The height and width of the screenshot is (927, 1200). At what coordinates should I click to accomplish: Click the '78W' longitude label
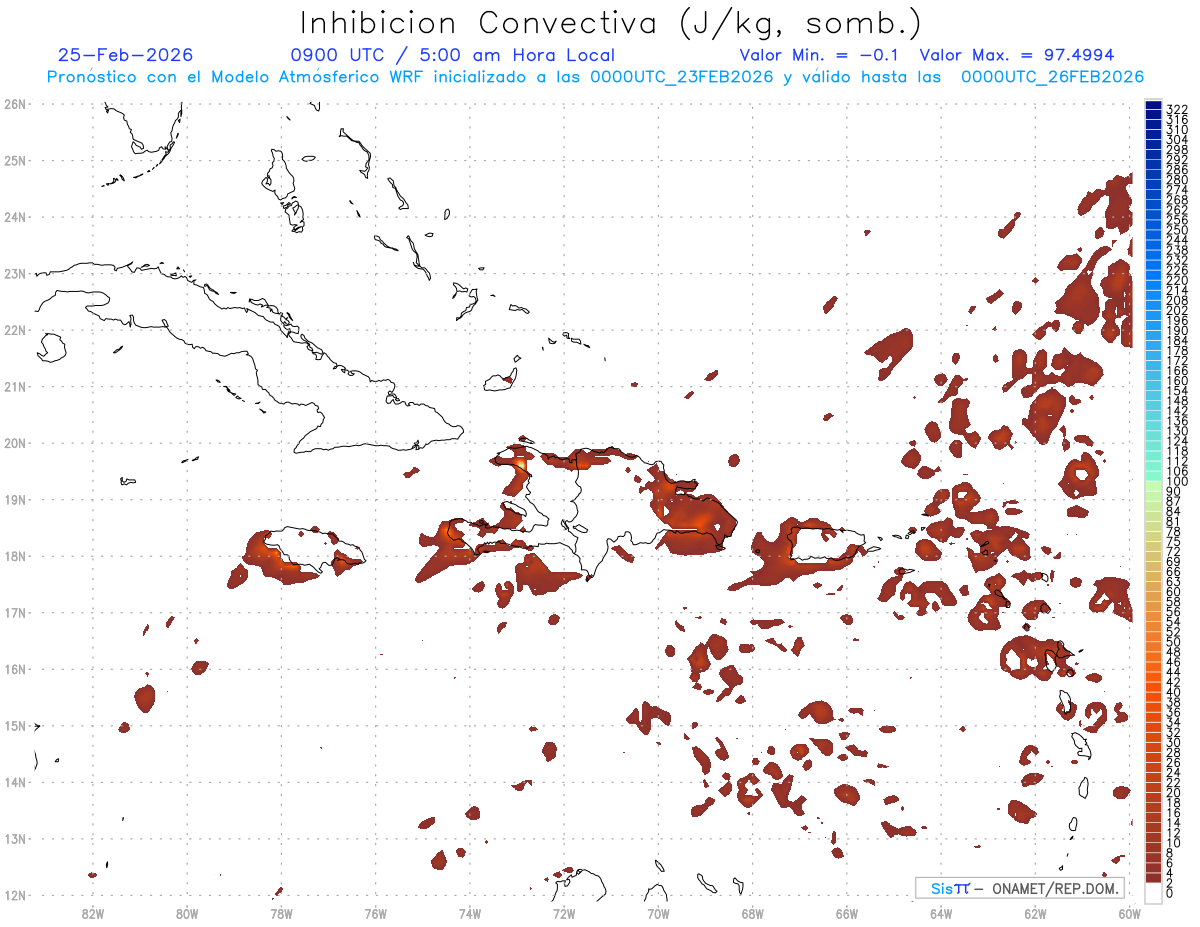coord(281,913)
